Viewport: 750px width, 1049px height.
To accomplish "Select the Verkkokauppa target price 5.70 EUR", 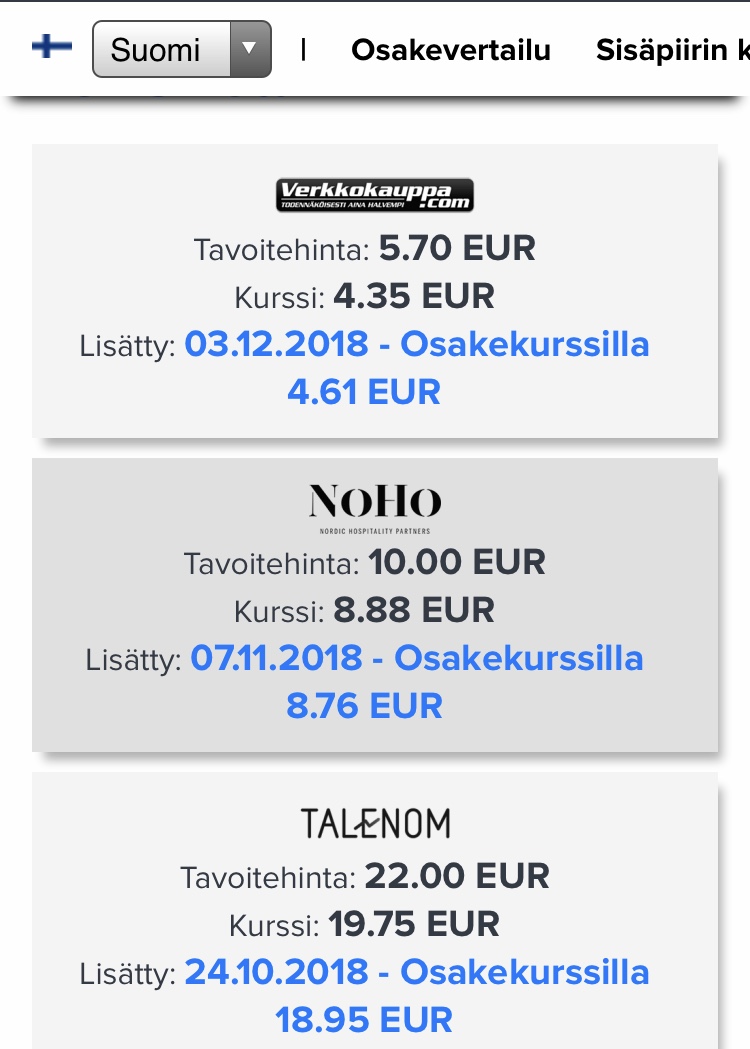I will point(457,248).
